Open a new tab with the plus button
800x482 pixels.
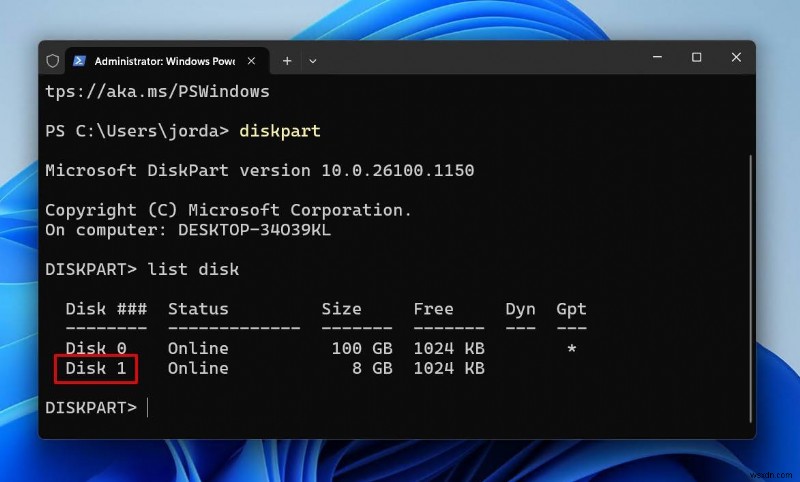pos(287,61)
